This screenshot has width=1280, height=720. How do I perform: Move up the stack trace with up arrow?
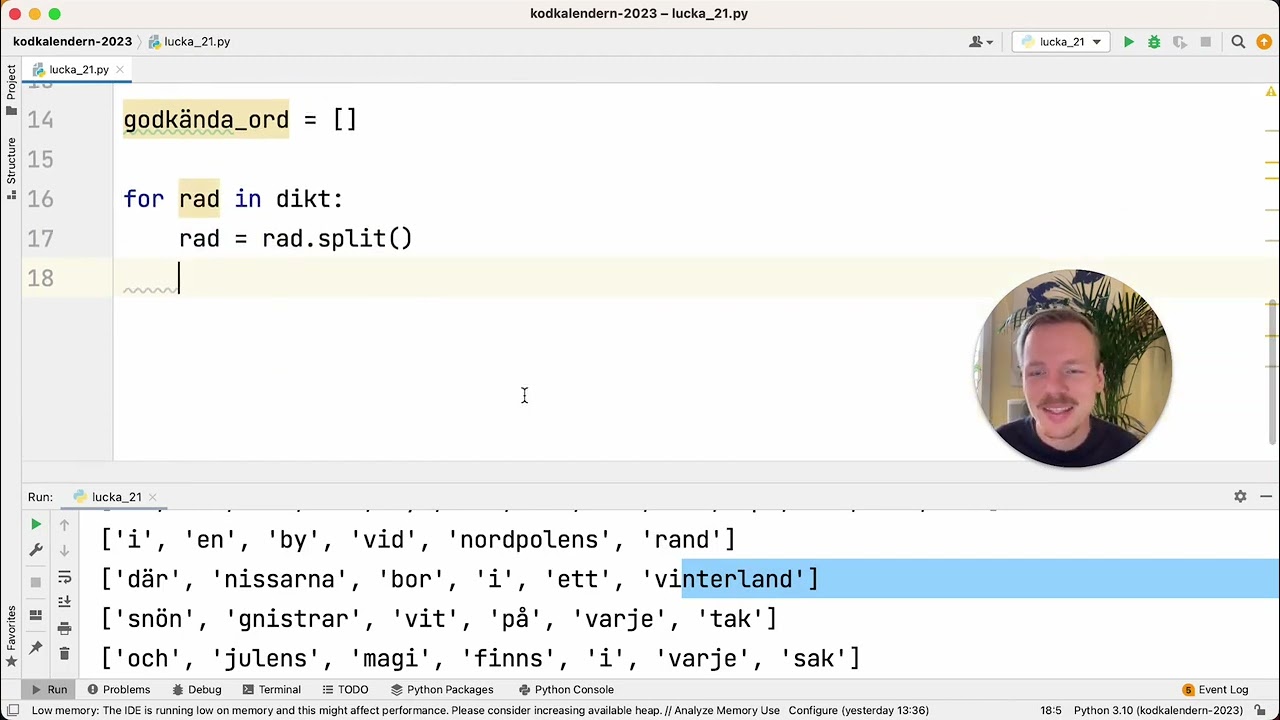click(x=64, y=524)
